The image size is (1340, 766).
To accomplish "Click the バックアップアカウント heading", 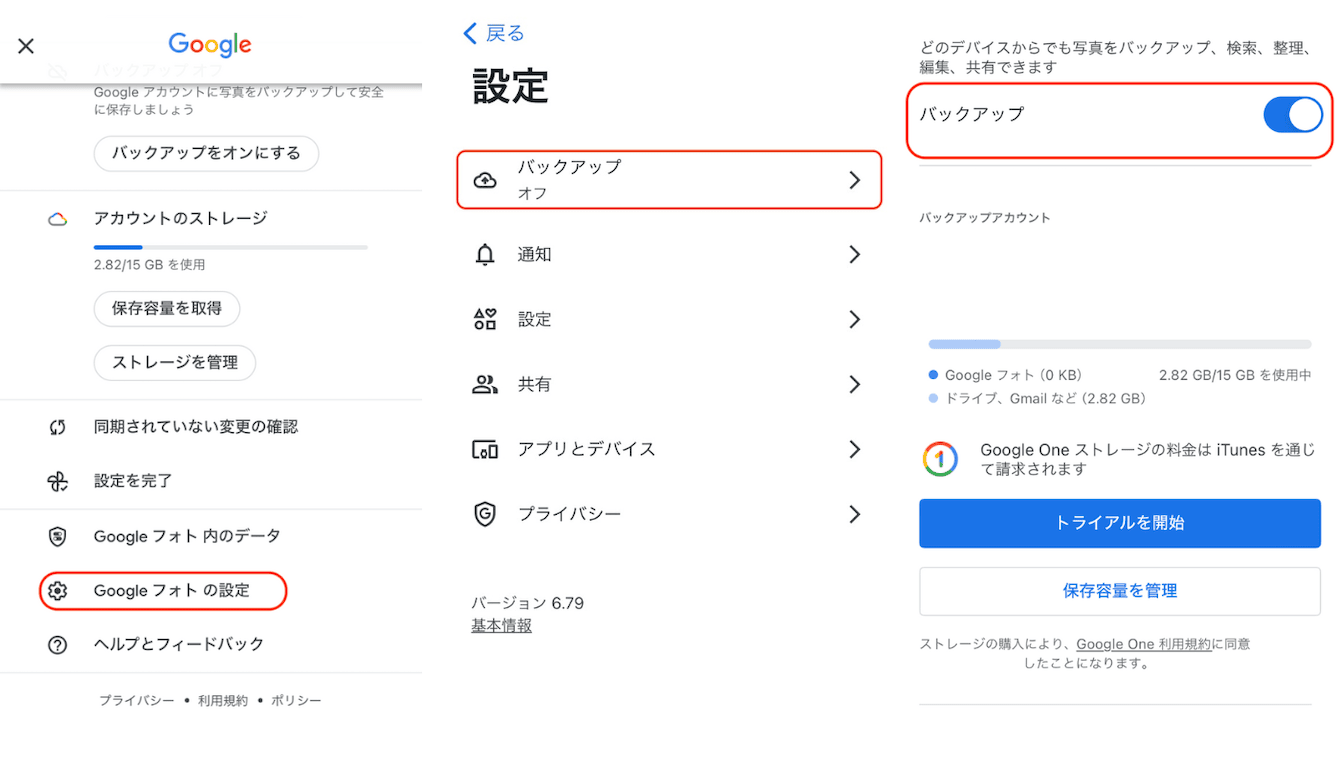I will [x=985, y=218].
